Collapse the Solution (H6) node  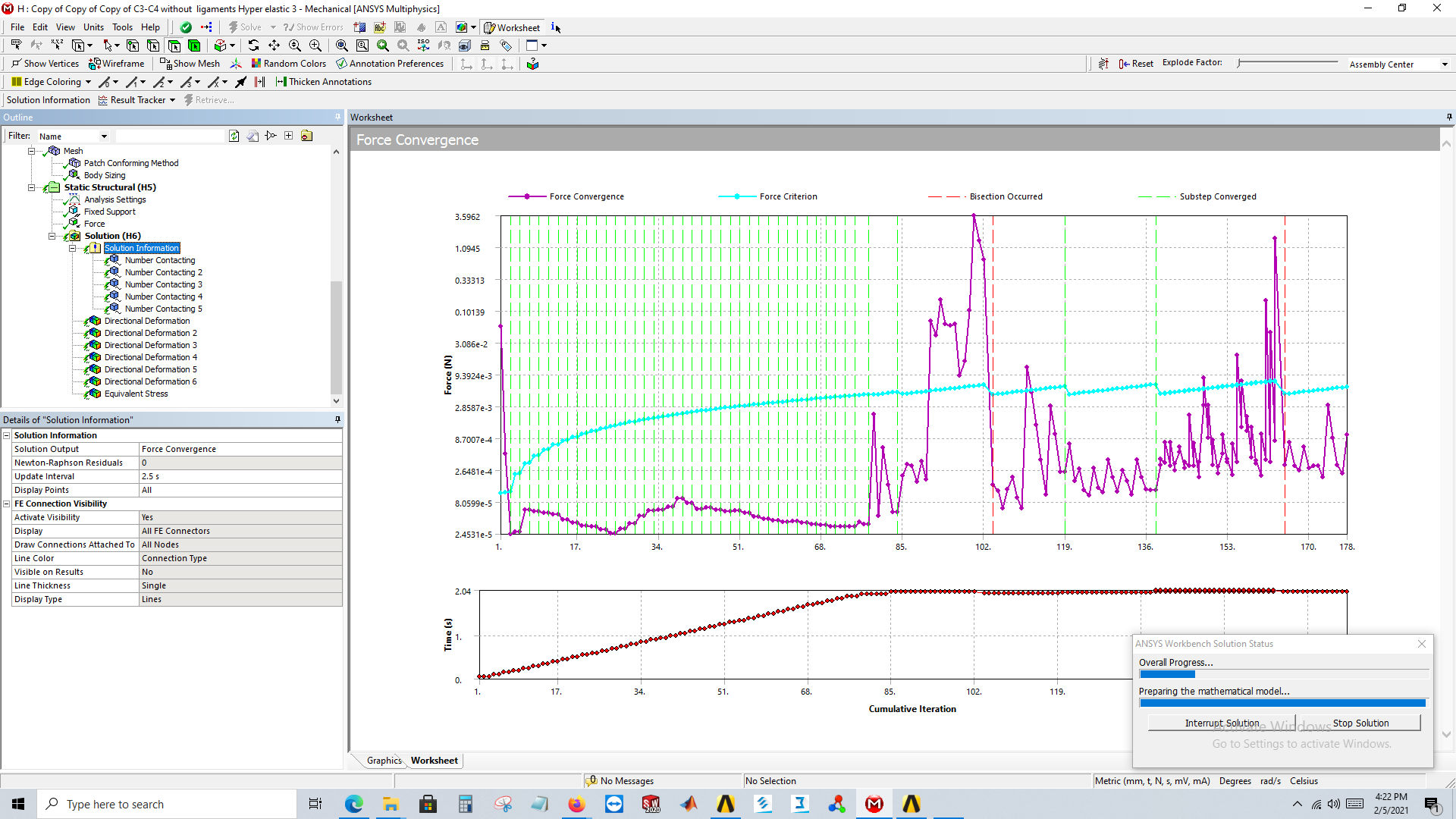pos(52,236)
